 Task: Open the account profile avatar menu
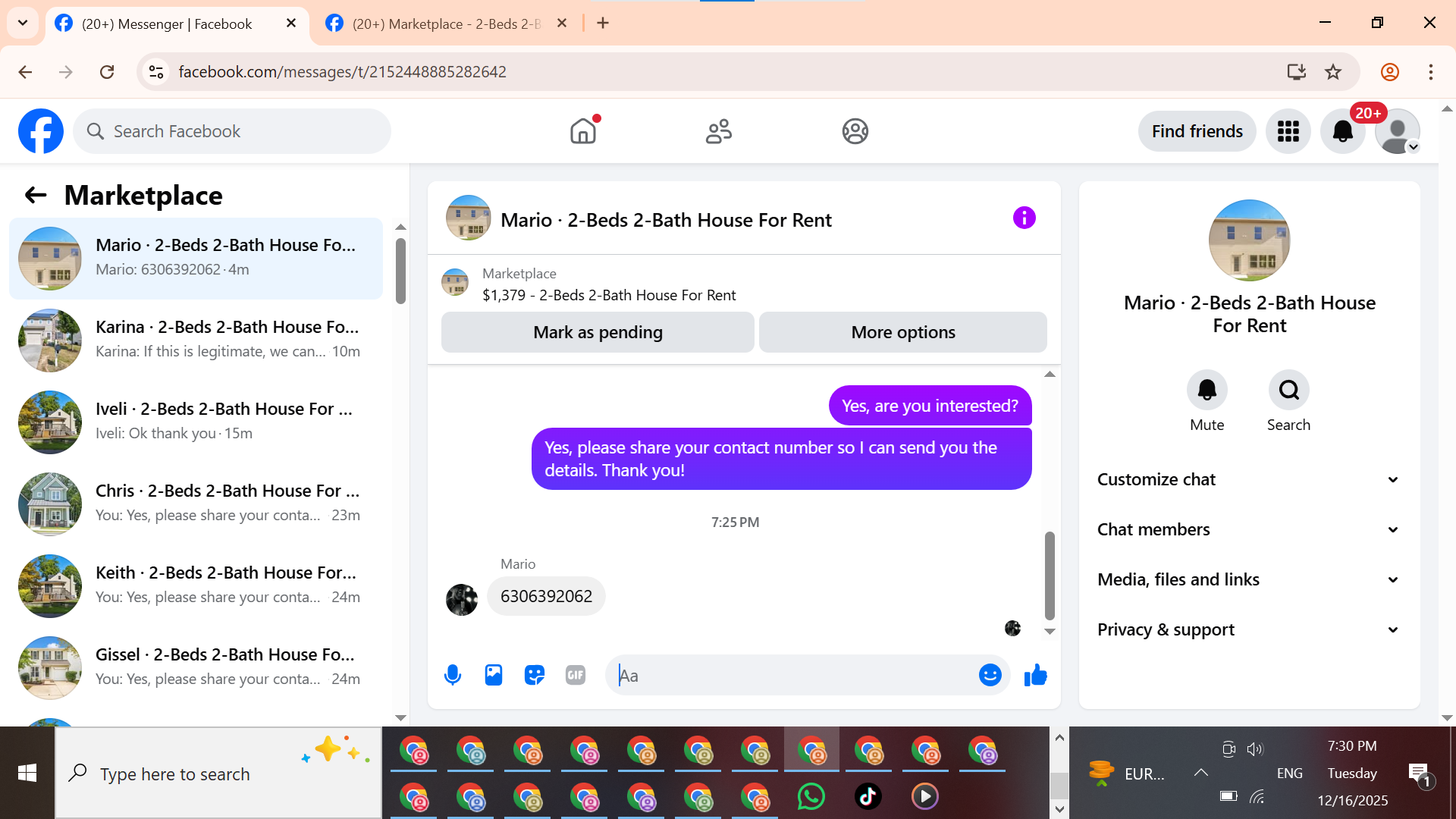tap(1398, 131)
